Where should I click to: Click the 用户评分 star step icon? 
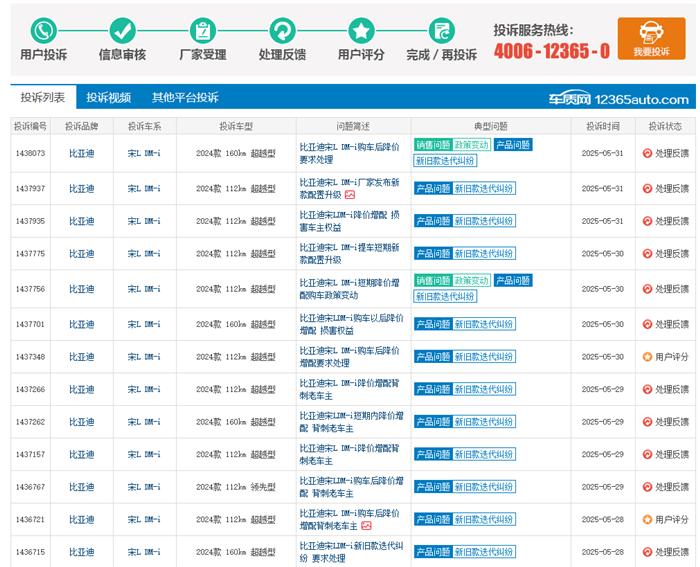[x=361, y=30]
